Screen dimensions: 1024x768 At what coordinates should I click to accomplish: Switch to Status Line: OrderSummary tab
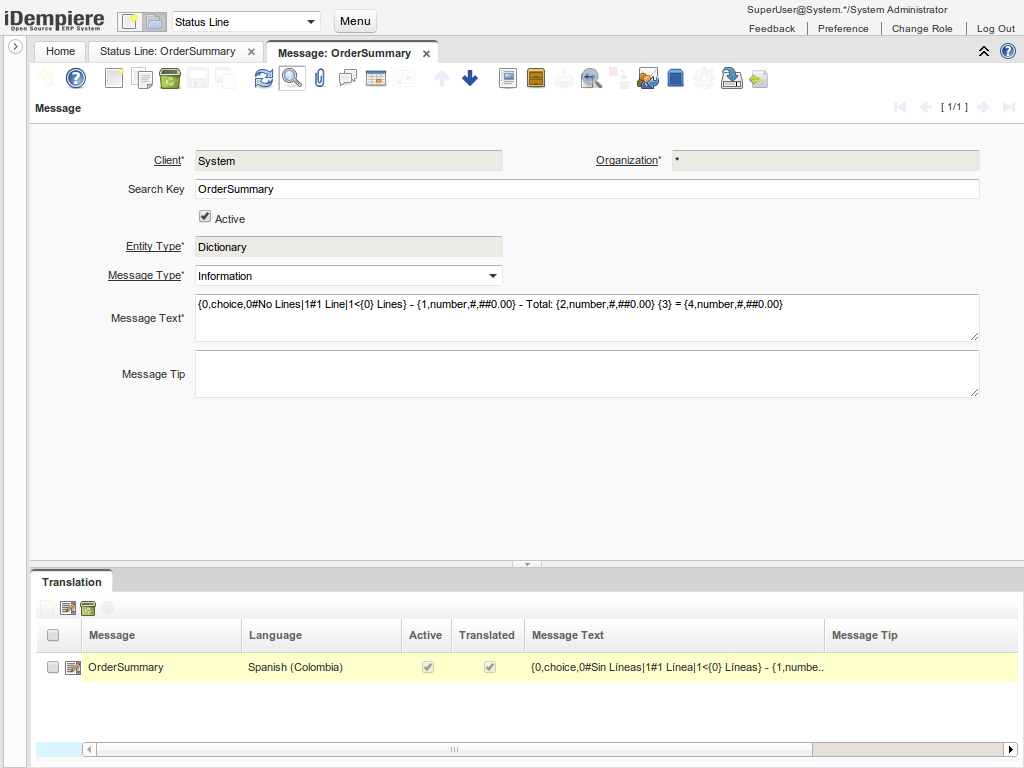pos(167,51)
